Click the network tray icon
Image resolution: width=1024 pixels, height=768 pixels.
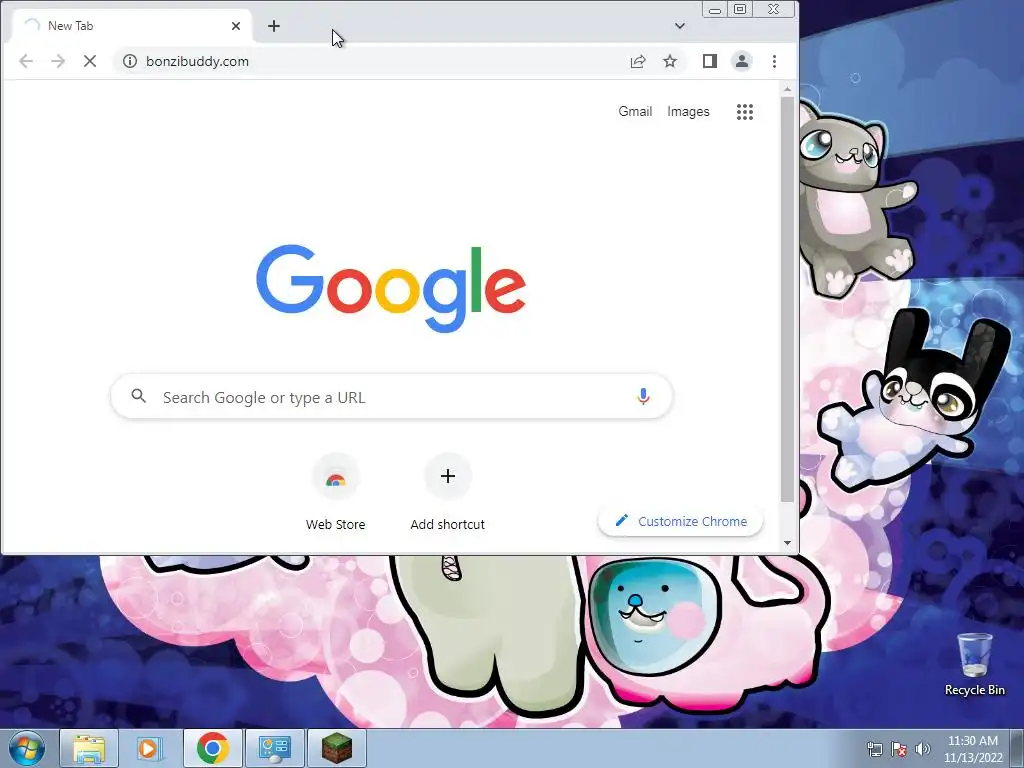874,749
